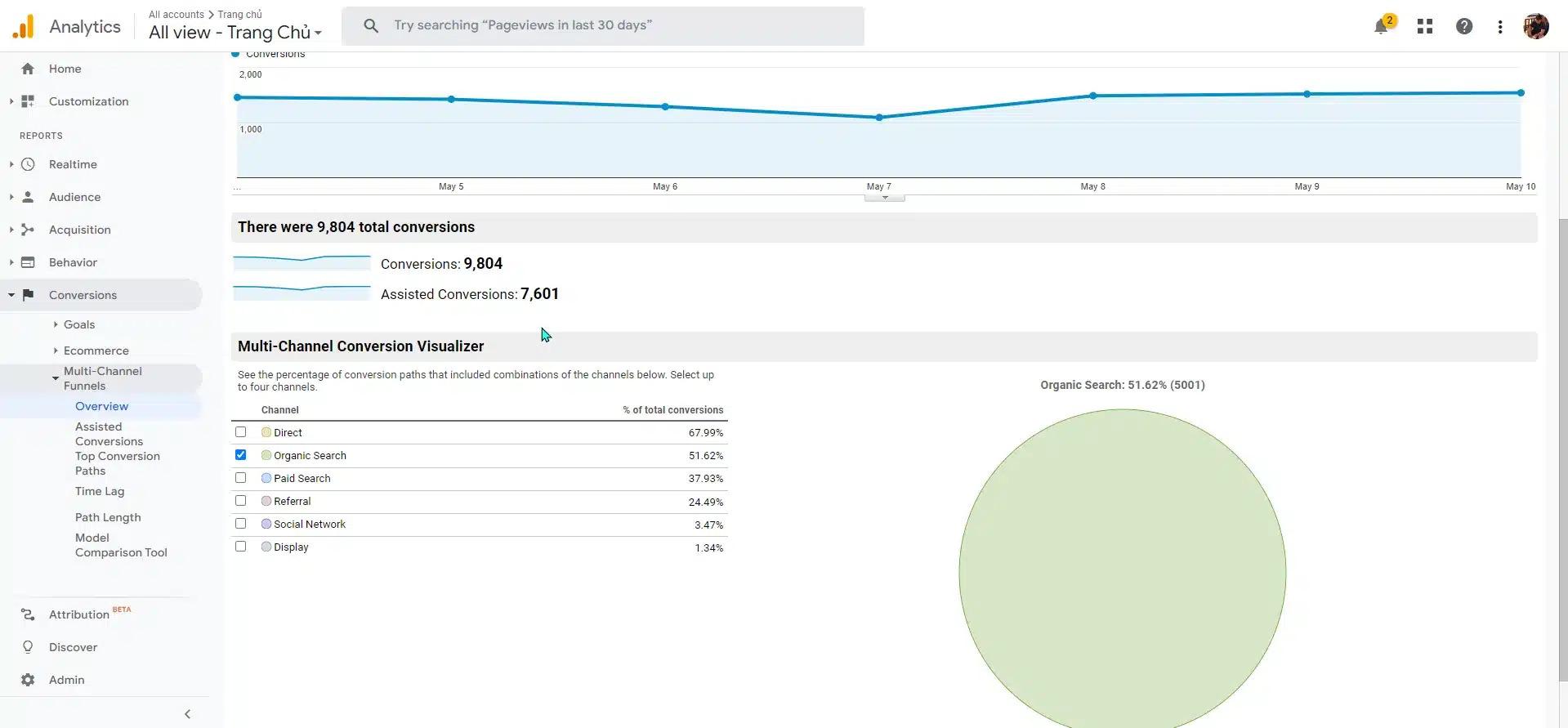Open Assisted Conversions report
Image resolution: width=1568 pixels, height=728 pixels.
(109, 434)
